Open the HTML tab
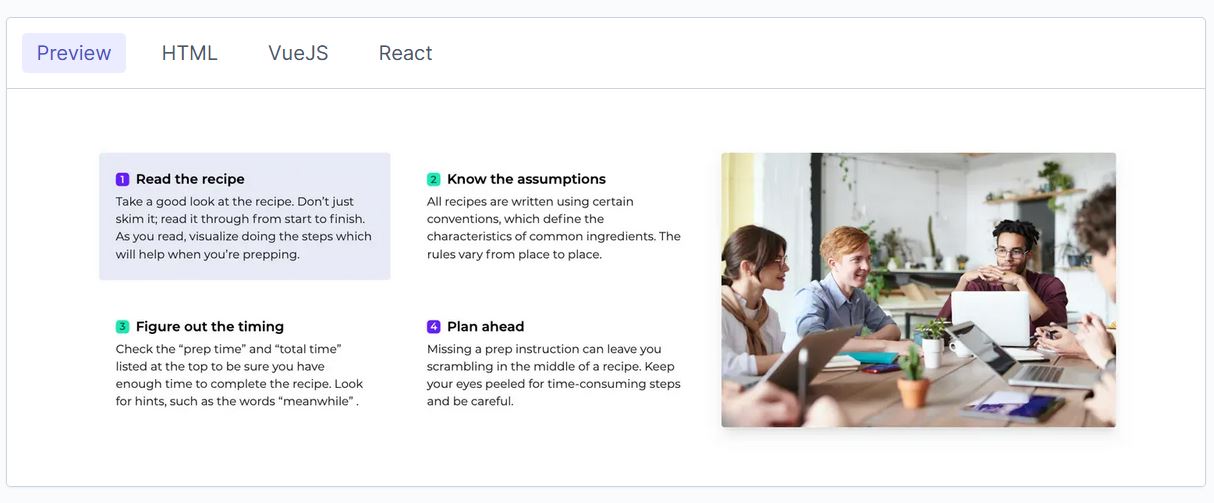Image resolution: width=1214 pixels, height=503 pixels. [x=190, y=53]
